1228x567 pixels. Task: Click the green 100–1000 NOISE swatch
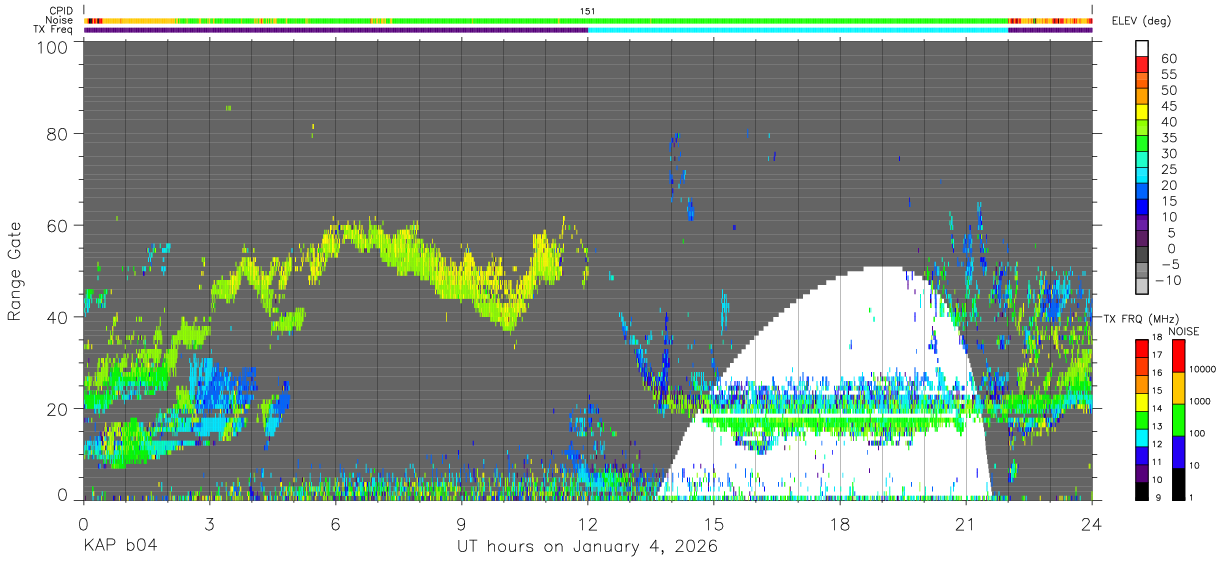(1178, 419)
